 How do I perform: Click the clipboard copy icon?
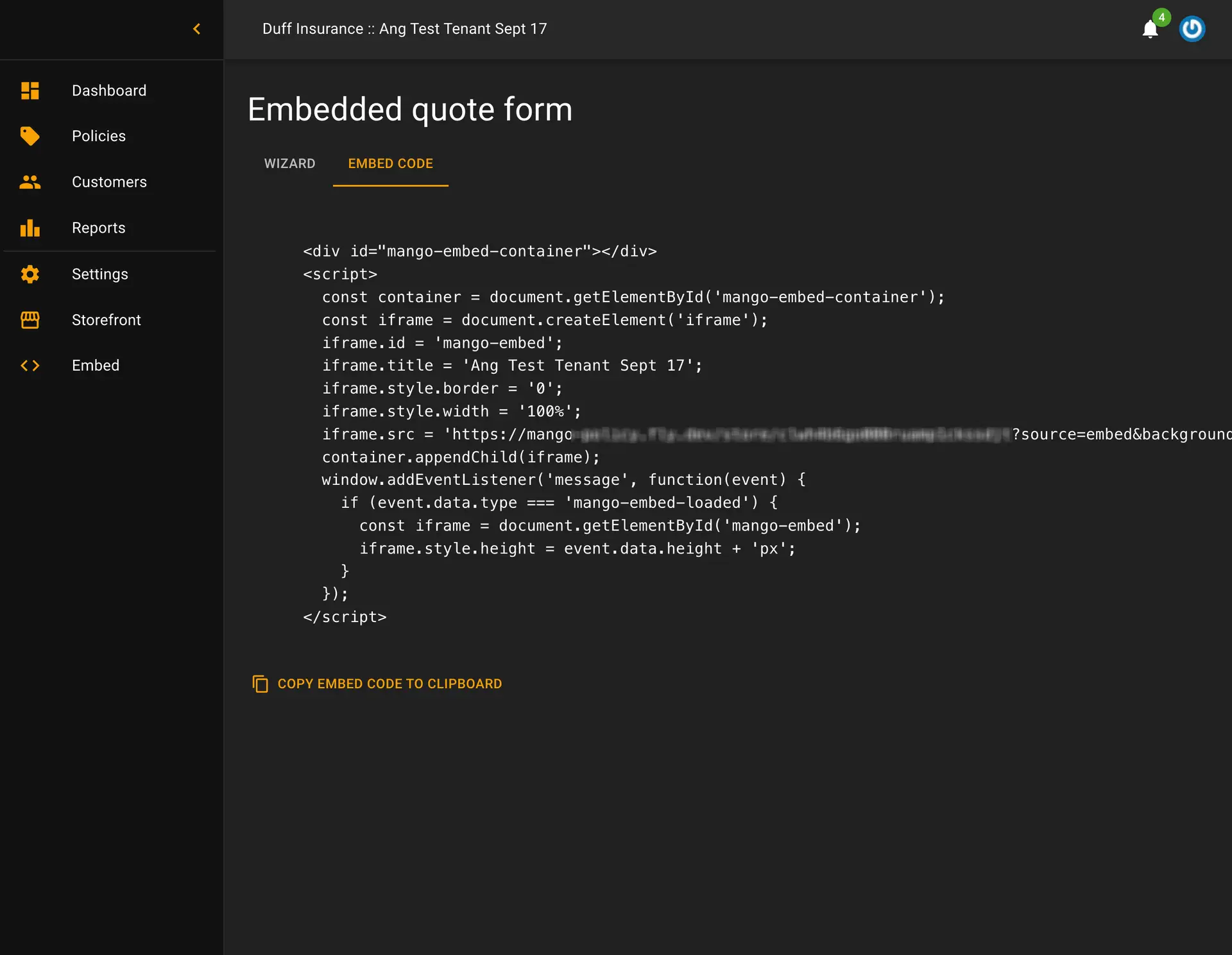[x=260, y=684]
